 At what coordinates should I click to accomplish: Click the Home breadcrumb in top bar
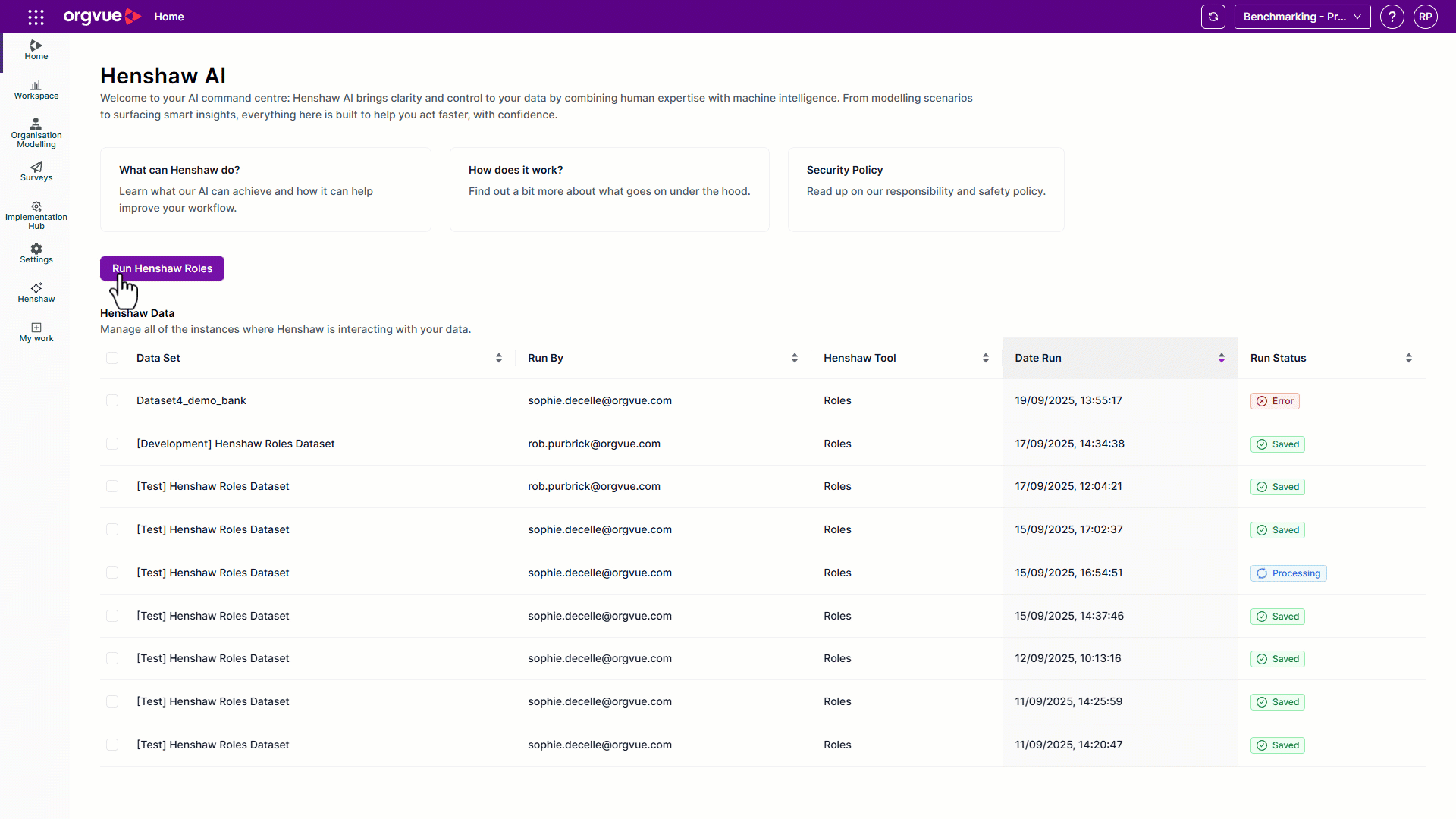169,17
